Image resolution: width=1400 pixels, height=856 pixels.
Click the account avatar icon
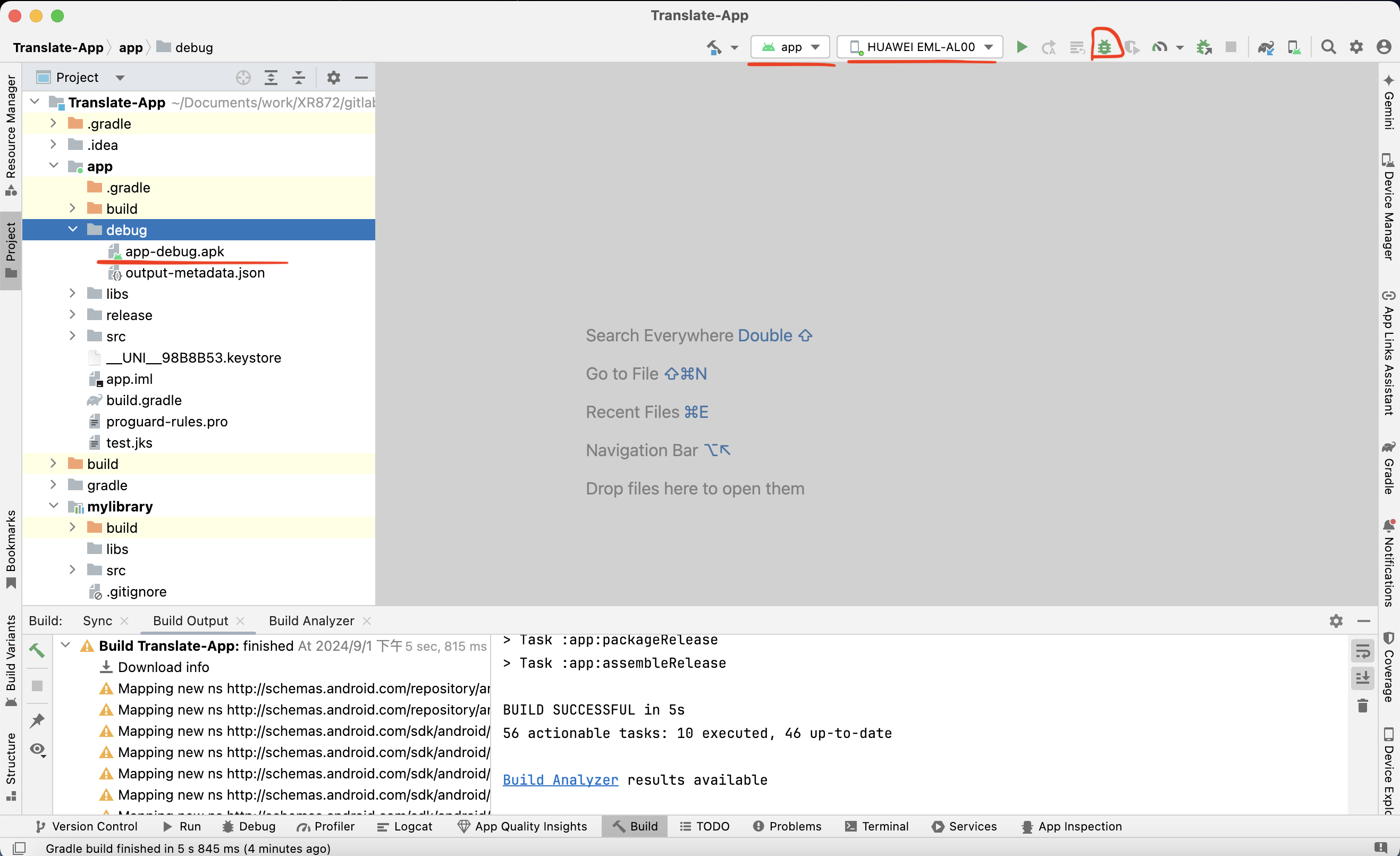point(1384,47)
